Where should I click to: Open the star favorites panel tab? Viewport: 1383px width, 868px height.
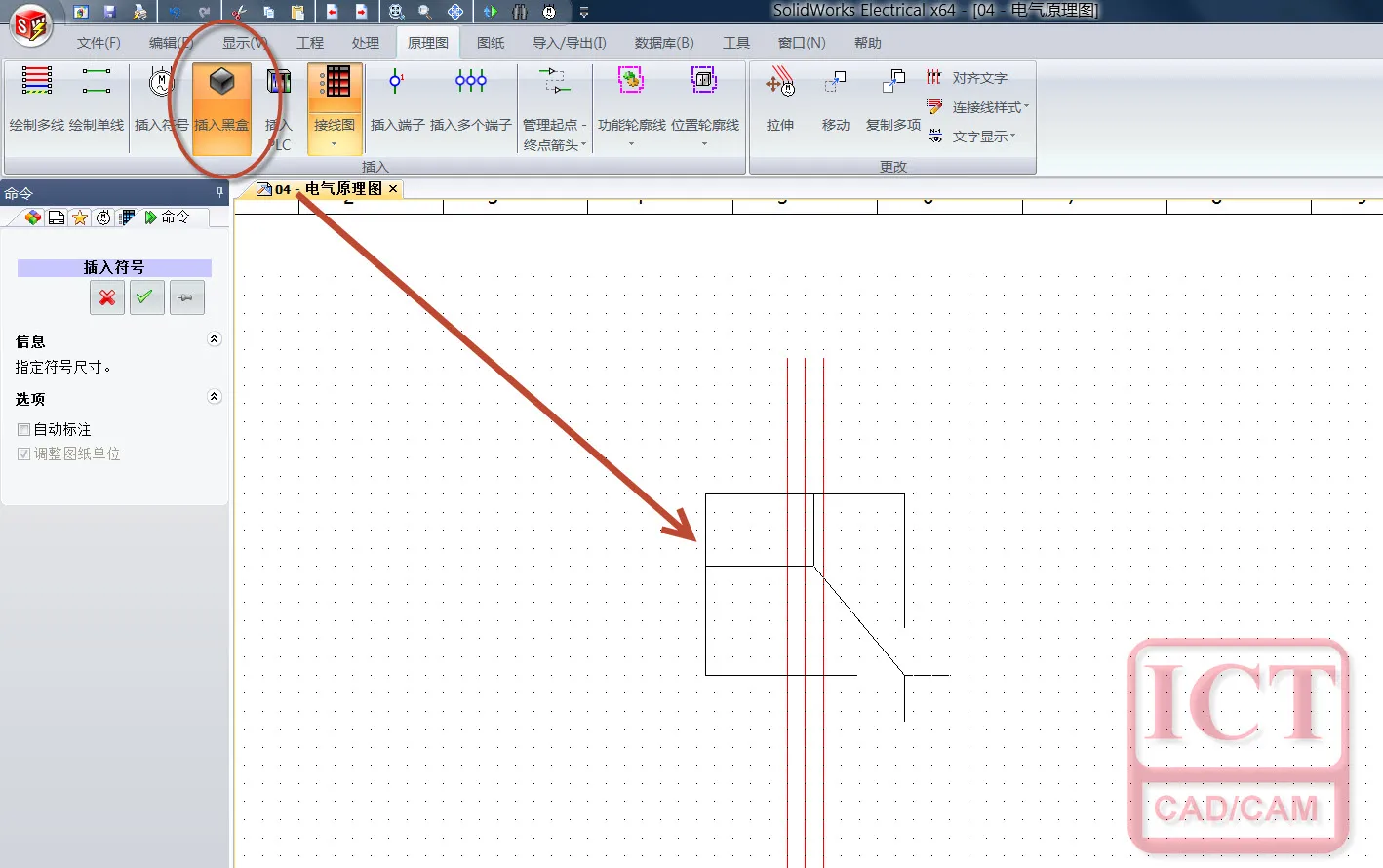pyautogui.click(x=80, y=217)
